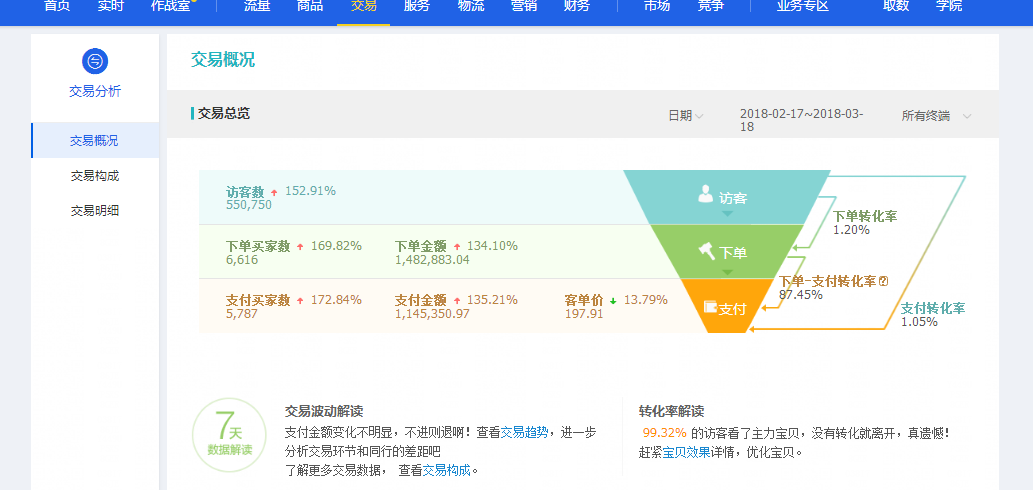This screenshot has width=1033, height=490.
Task: Click the 转化率解读 heading
Action: tap(671, 412)
